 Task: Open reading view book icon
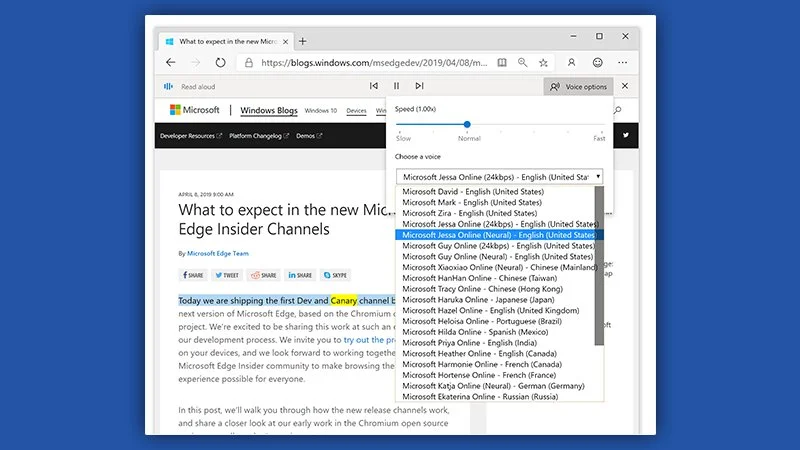coord(502,62)
